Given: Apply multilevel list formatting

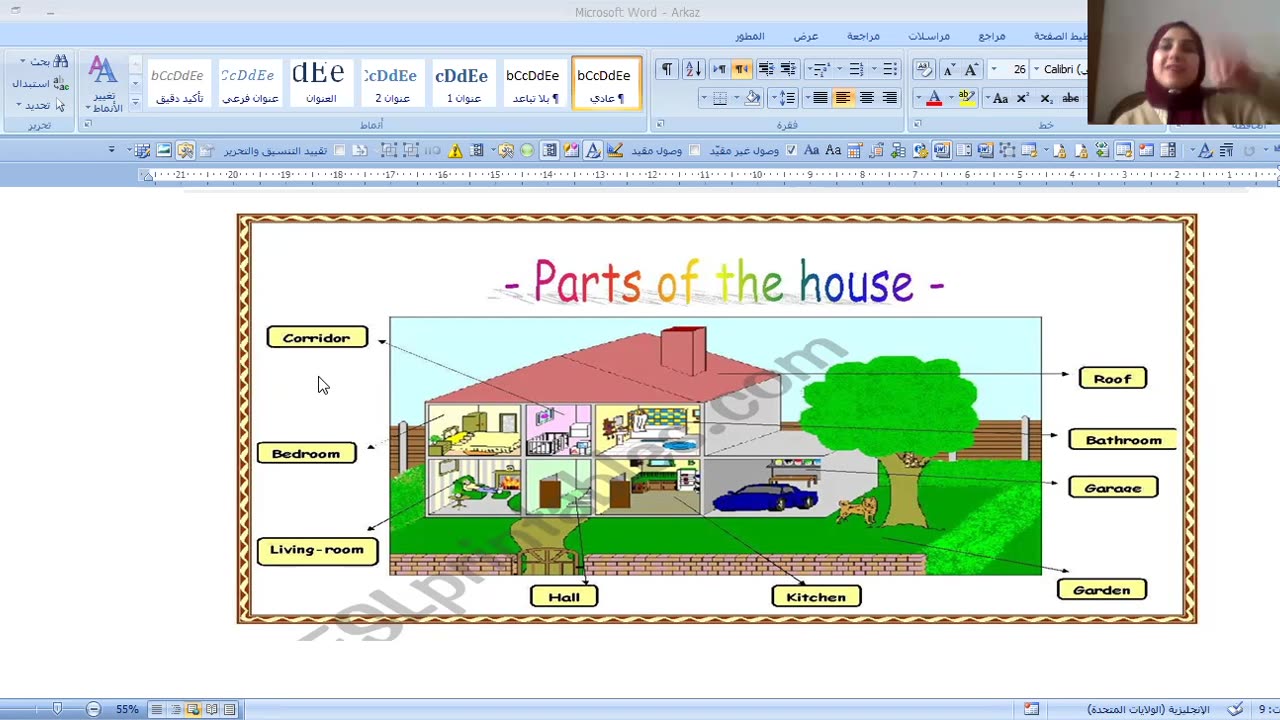Looking at the screenshot, I should pyautogui.click(x=819, y=69).
